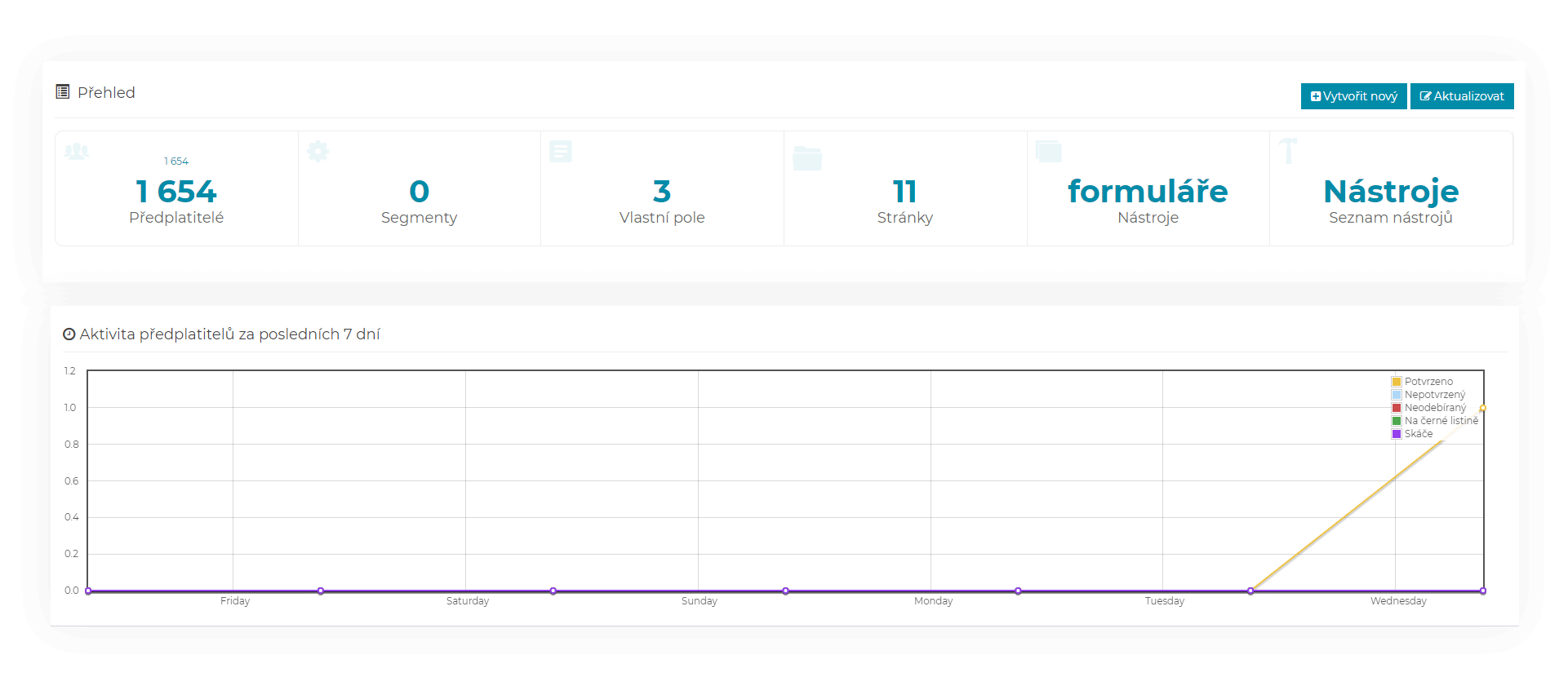
Task: Click the clock icon beside Aktivita heading
Action: (x=69, y=334)
